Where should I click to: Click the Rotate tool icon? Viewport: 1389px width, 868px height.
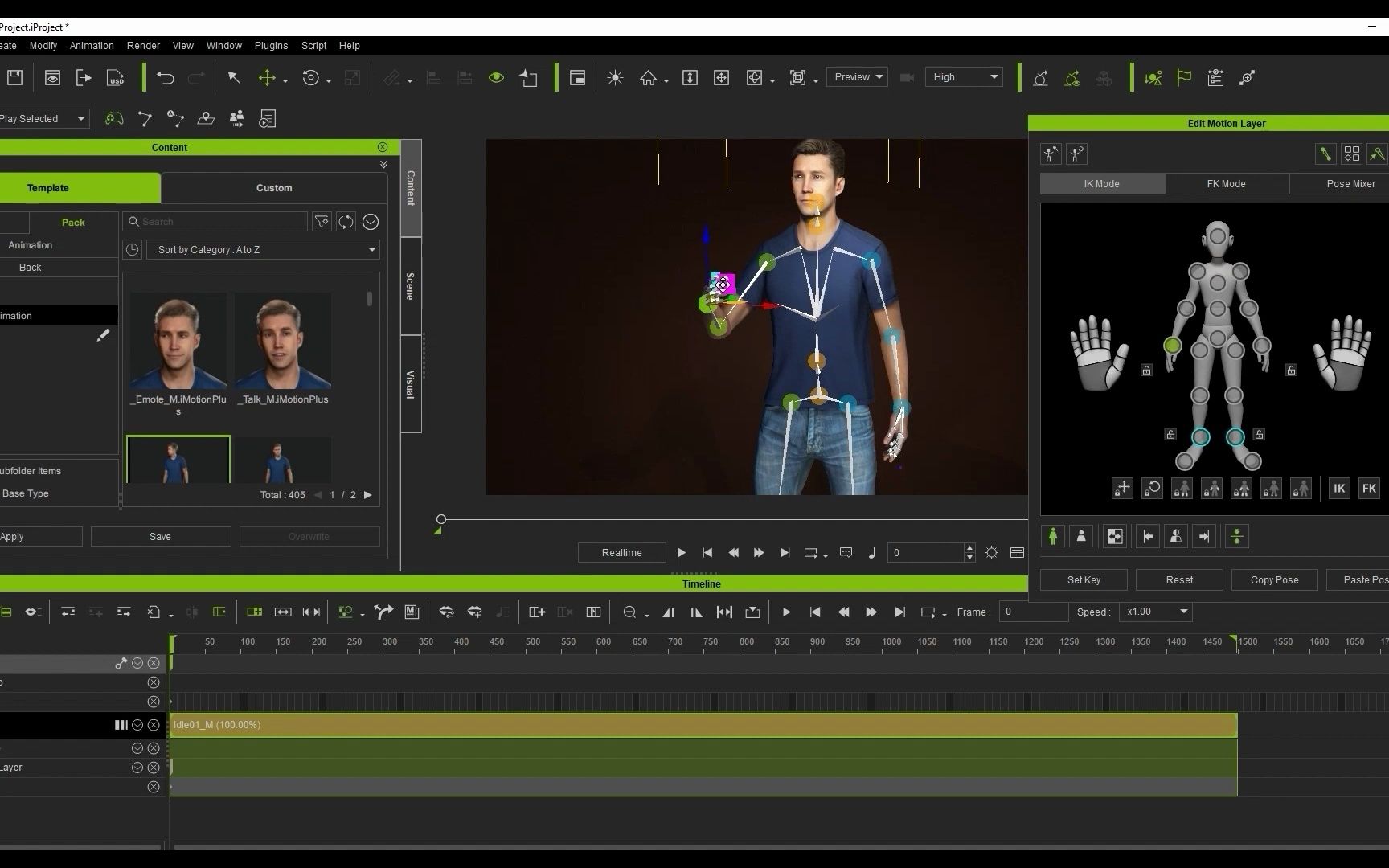point(311,78)
